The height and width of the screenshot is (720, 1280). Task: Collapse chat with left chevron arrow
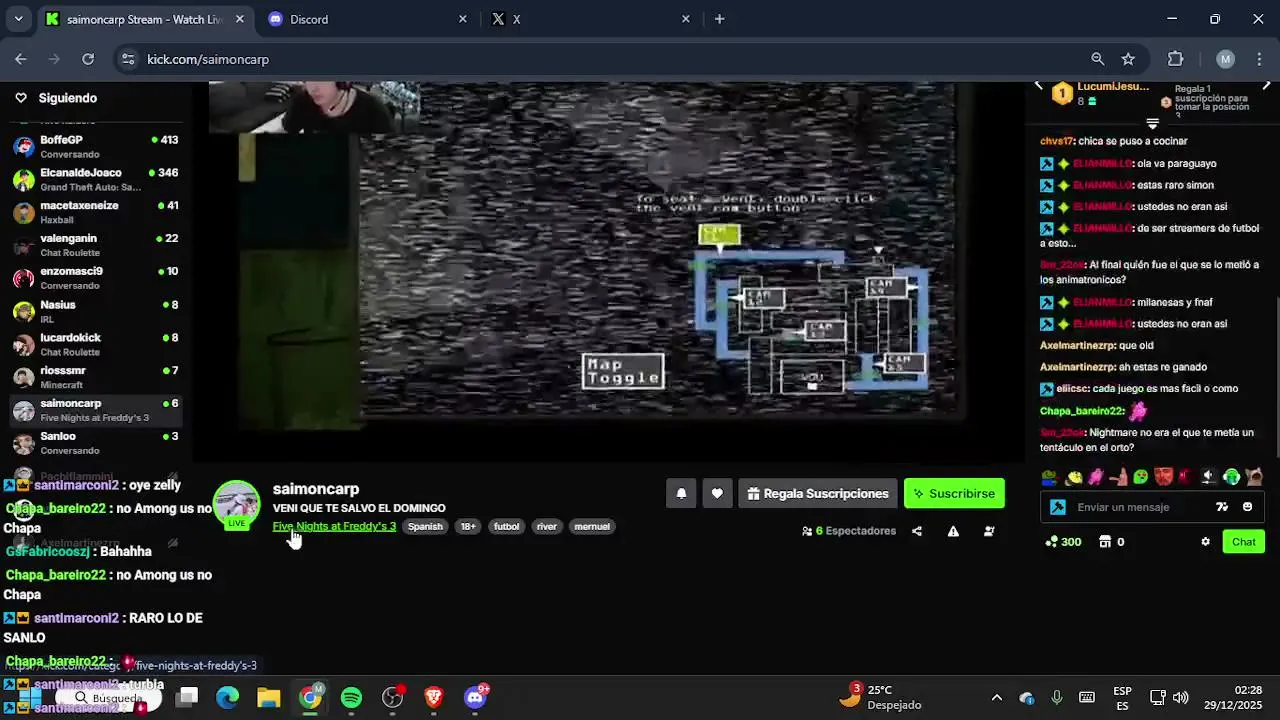pyautogui.click(x=1038, y=86)
